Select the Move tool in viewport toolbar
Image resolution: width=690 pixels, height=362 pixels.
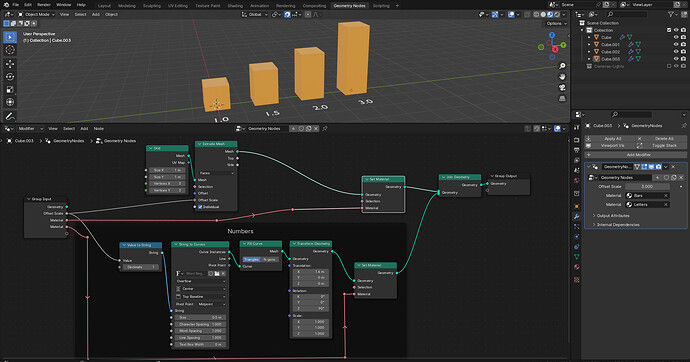point(10,63)
